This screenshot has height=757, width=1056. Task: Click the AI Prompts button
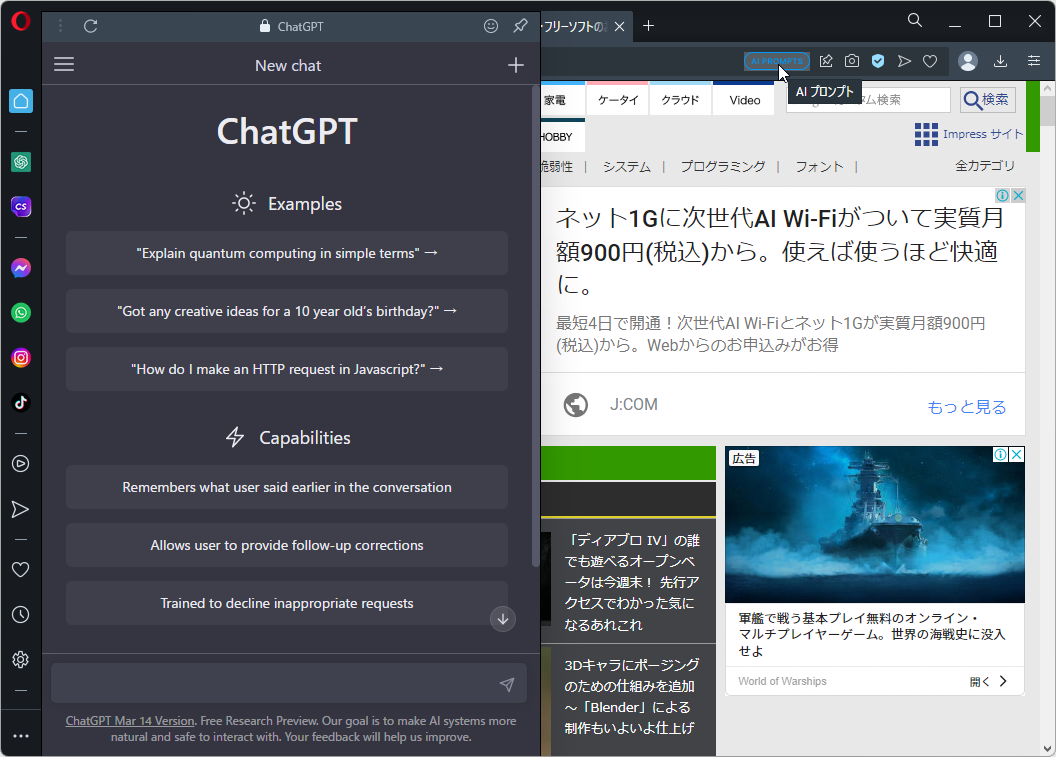(776, 61)
